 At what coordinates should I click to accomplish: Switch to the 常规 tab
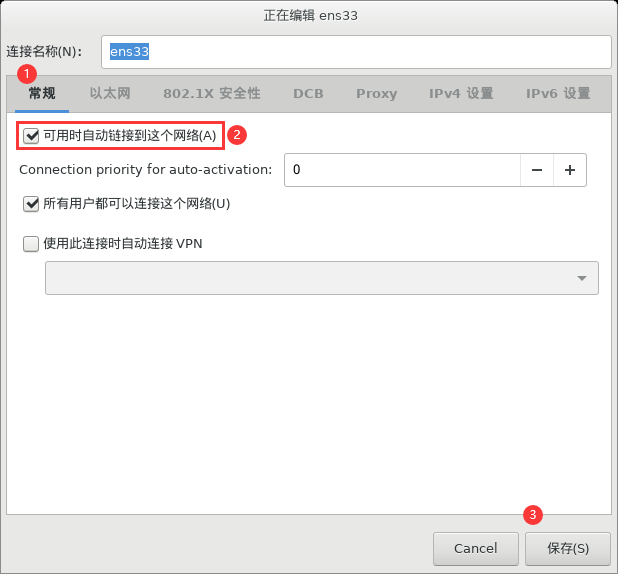(x=42, y=93)
